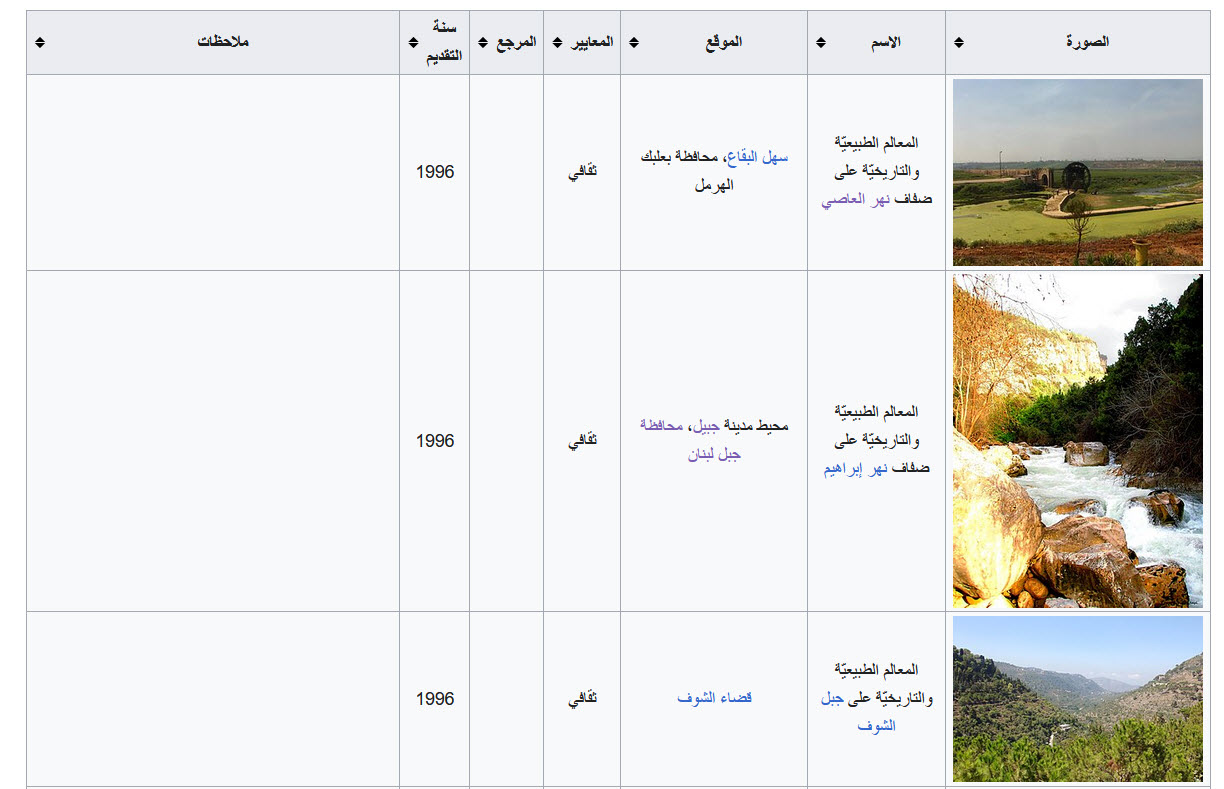Open the Nahr Ibrahim rapids photo
Screen dimensions: 1224x789
pos(1078,441)
